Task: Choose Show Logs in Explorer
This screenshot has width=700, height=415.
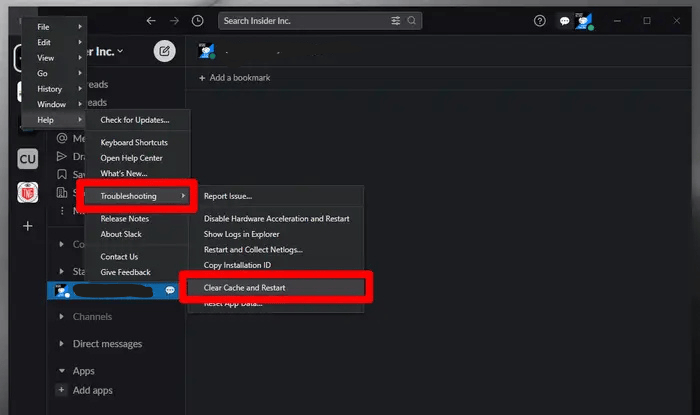Action: [x=242, y=234]
